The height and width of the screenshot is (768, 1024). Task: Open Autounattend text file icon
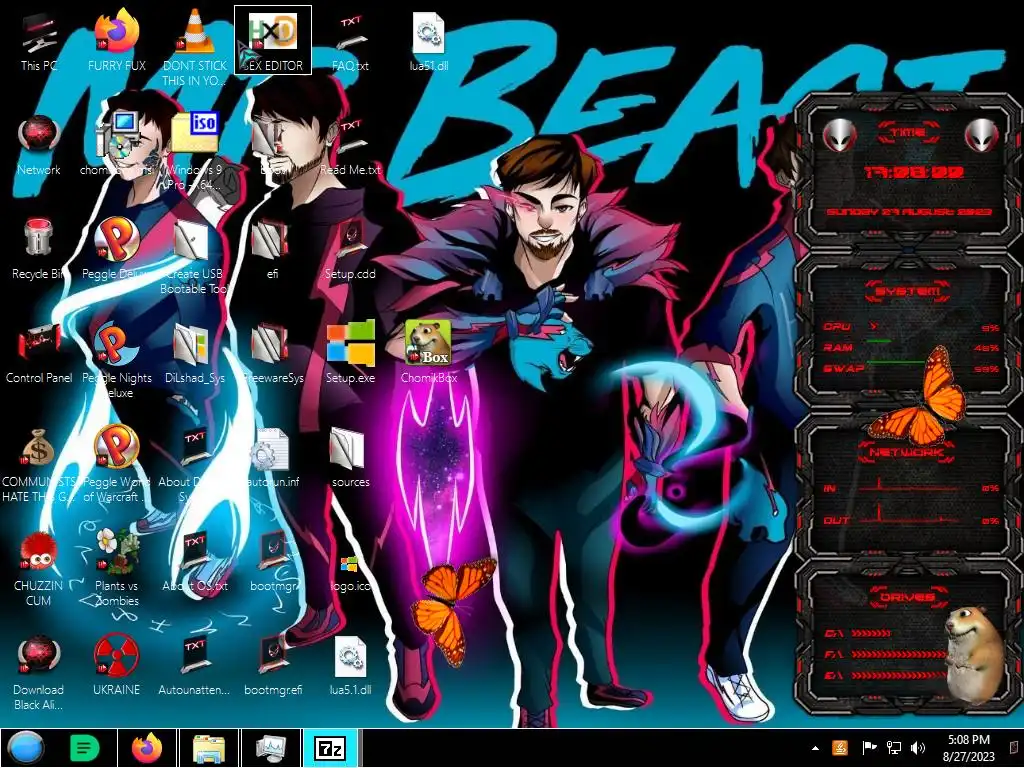point(195,665)
